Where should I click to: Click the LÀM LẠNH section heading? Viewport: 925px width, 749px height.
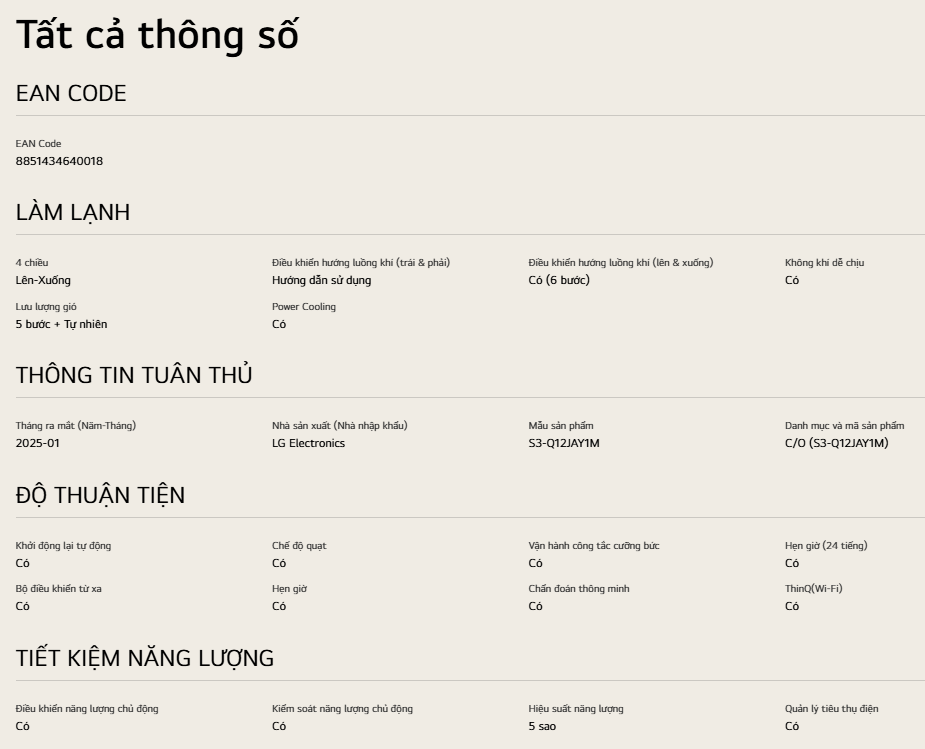pyautogui.click(x=73, y=213)
